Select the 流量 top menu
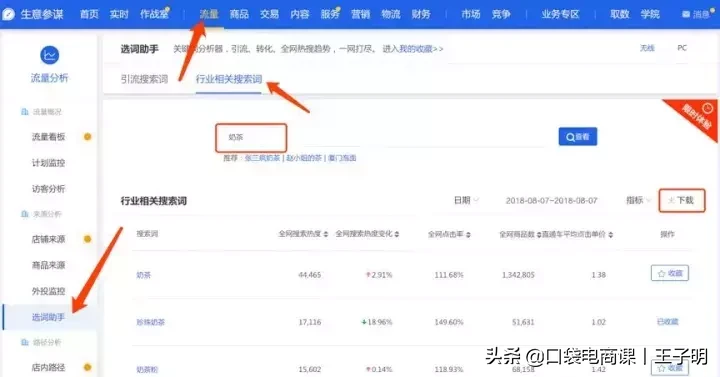This screenshot has width=720, height=377. (x=209, y=14)
